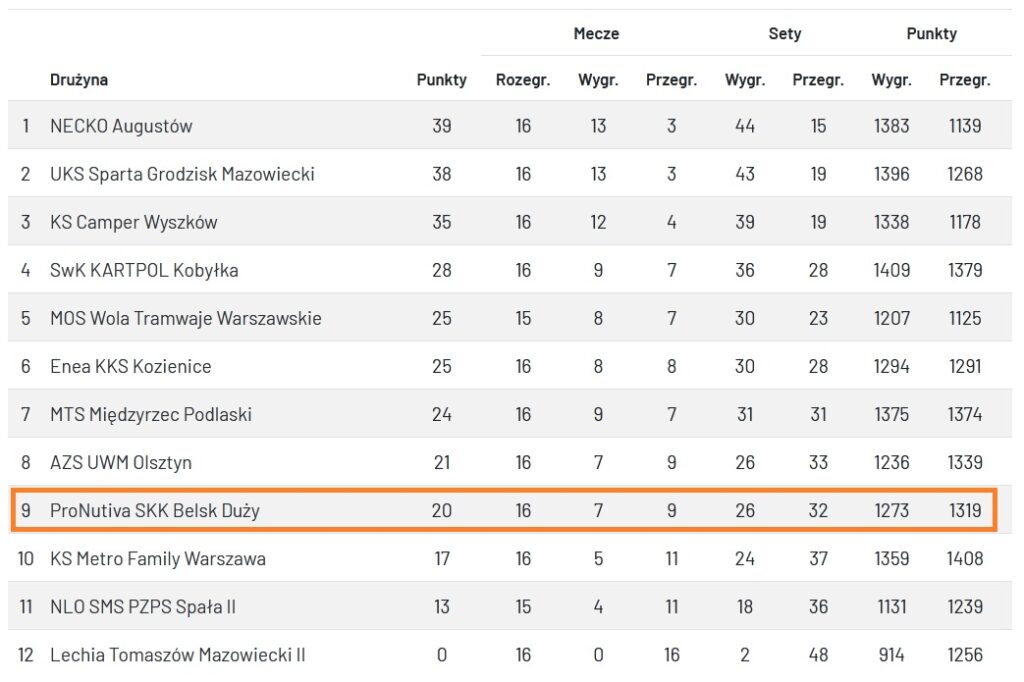This screenshot has height=682, width=1024.
Task: Open Lechia Tomaszów Mazowiecki II team
Action: [x=177, y=655]
